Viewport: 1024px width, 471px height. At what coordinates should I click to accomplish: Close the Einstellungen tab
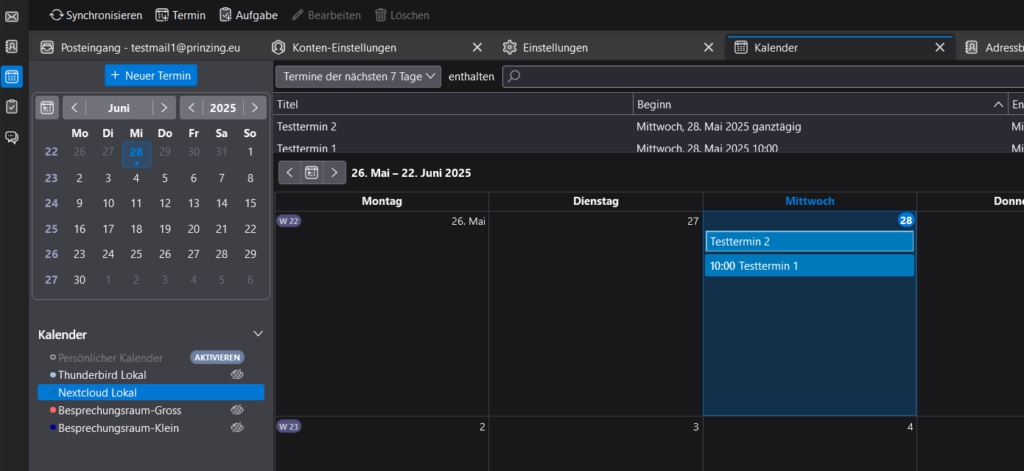click(709, 48)
